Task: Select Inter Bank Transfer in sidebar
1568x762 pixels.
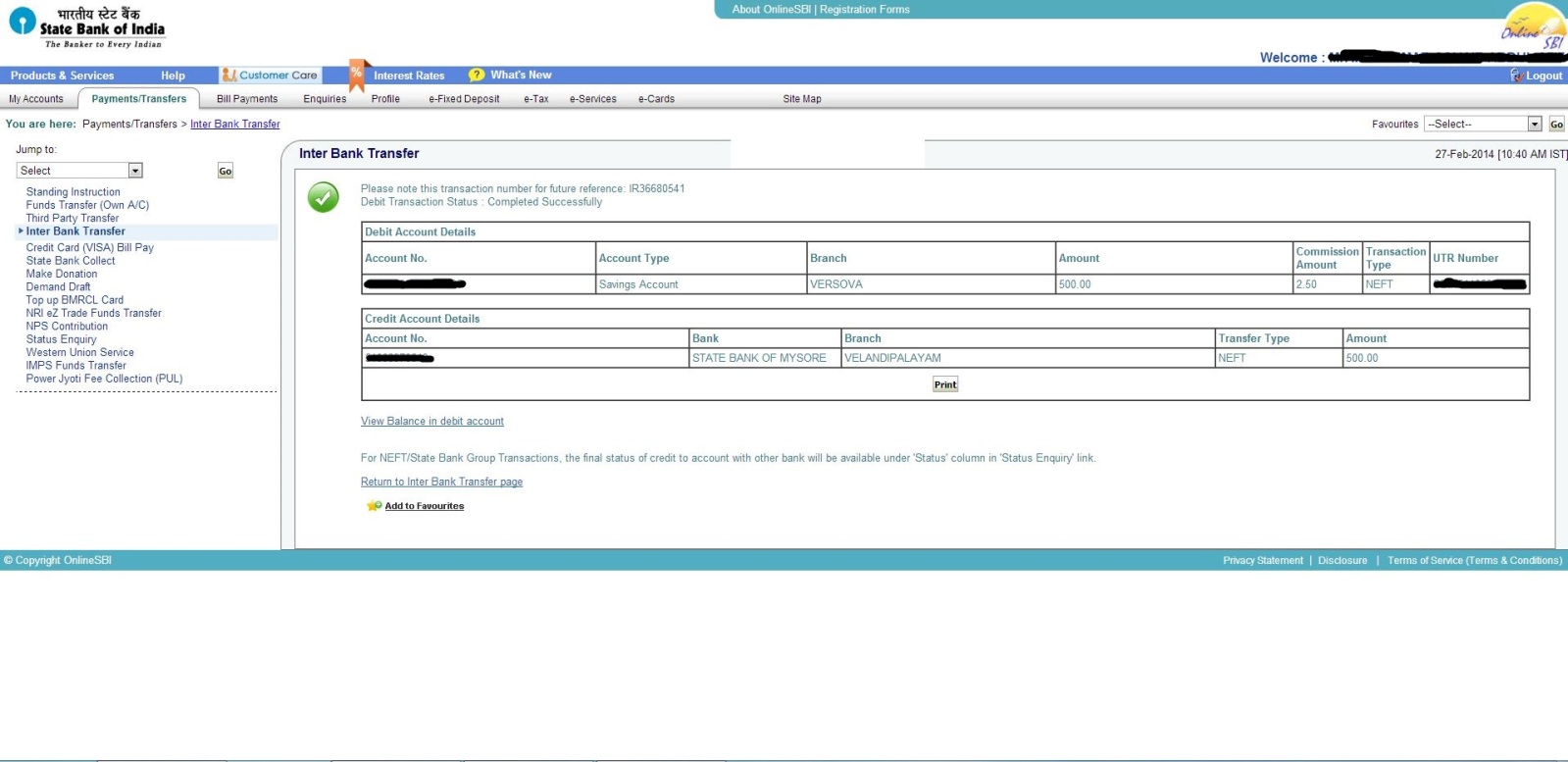Action: tap(76, 231)
